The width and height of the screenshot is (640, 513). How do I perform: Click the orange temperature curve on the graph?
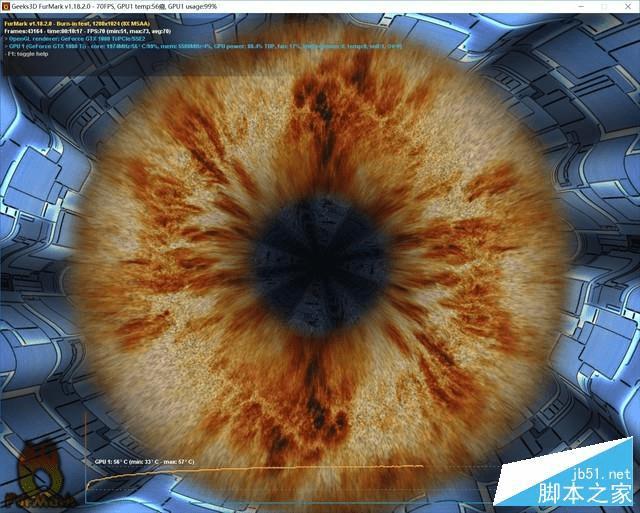click(x=255, y=471)
